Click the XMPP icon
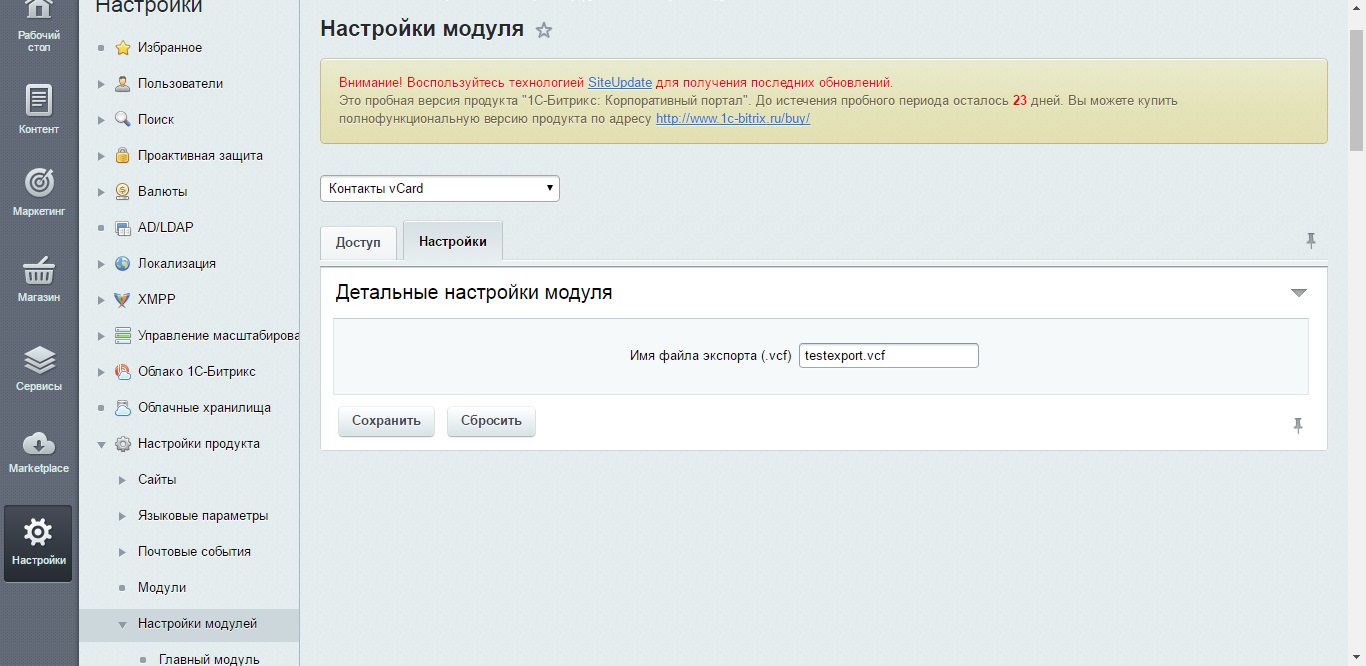Viewport: 1366px width, 666px height. (x=123, y=300)
